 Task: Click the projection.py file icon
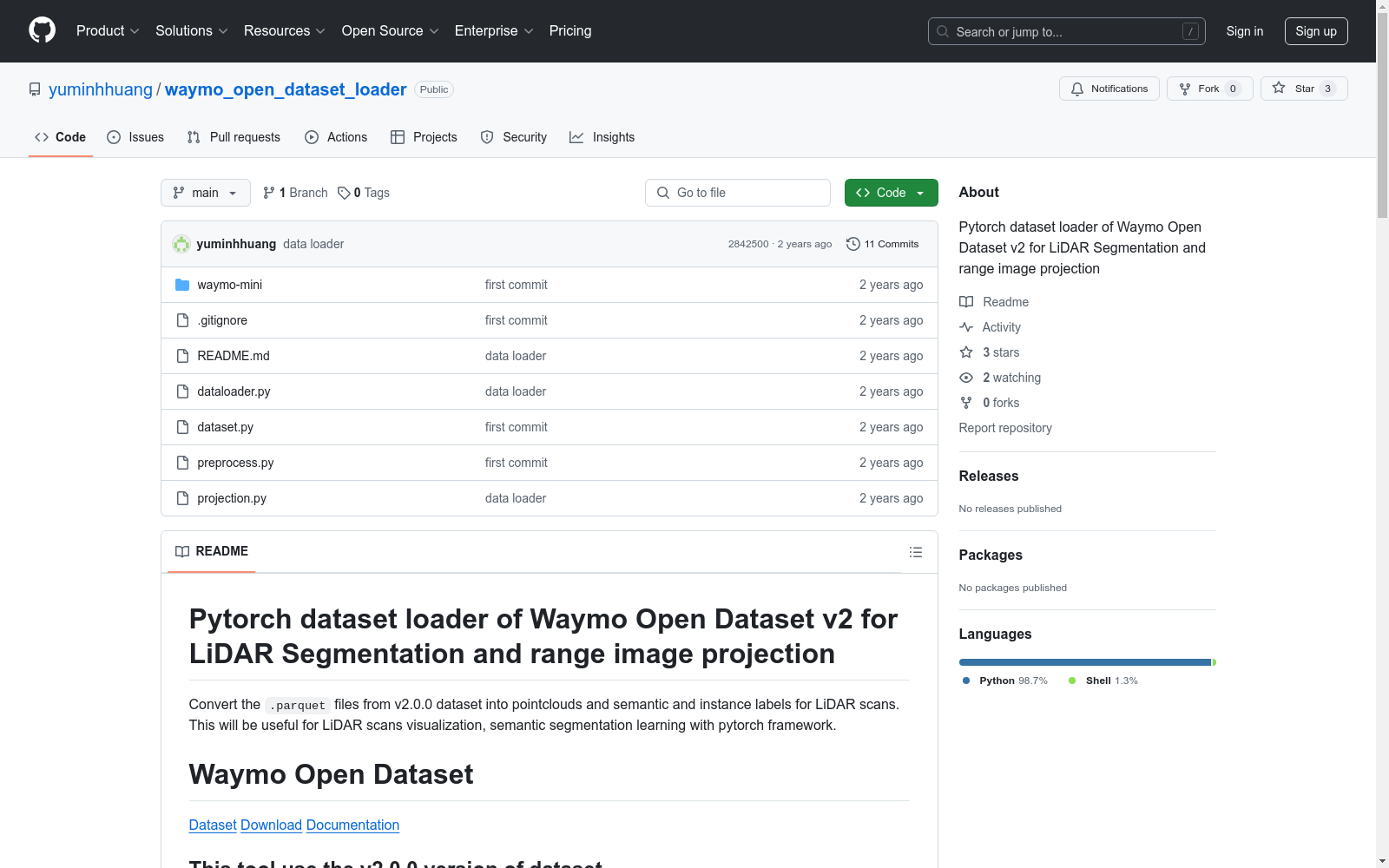pyautogui.click(x=182, y=498)
